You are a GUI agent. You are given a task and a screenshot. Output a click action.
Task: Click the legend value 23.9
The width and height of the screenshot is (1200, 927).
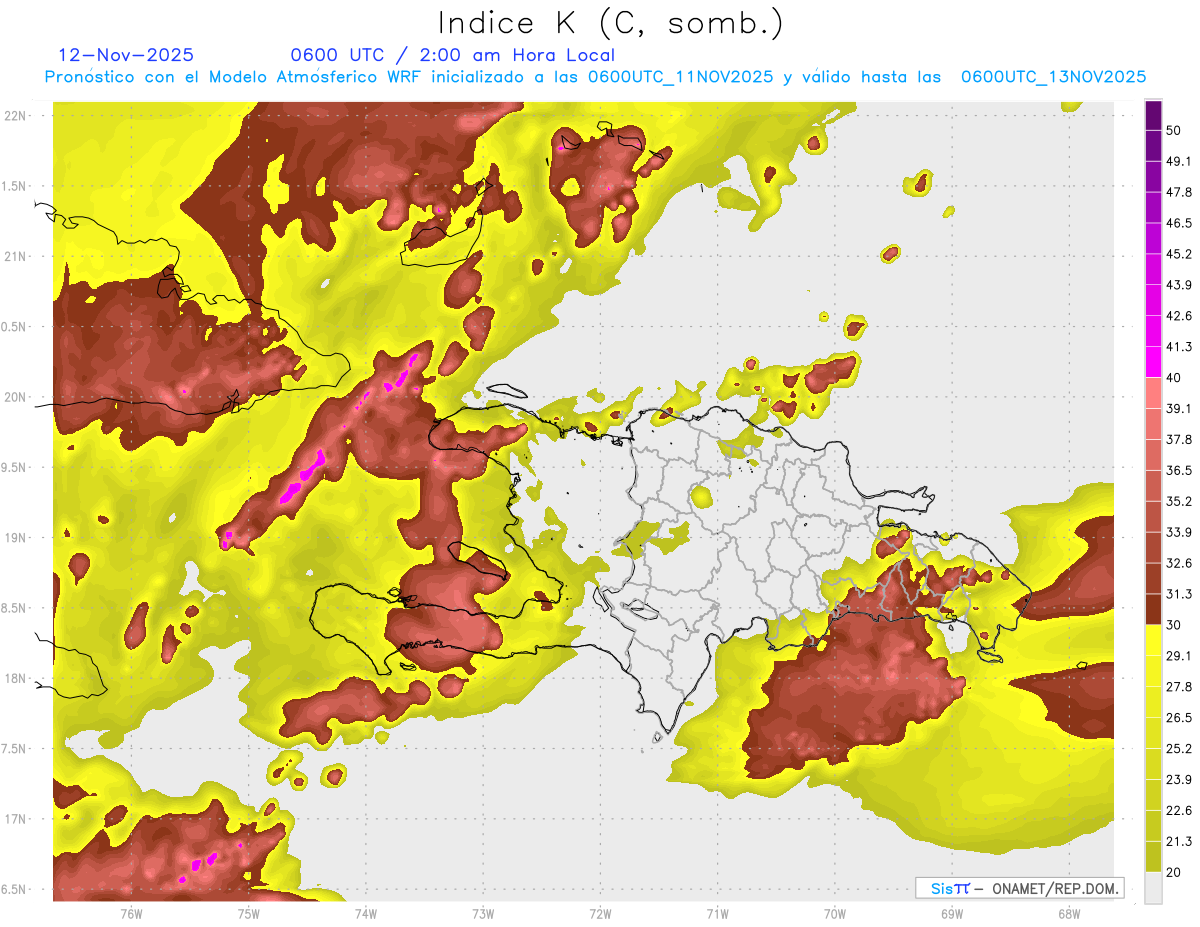[x=1179, y=779]
